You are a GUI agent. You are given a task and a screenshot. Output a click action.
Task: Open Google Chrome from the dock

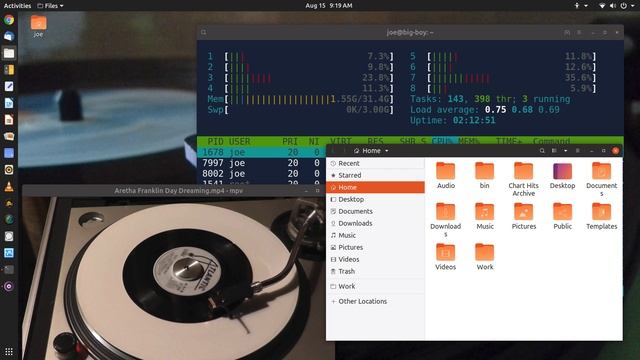9,20
